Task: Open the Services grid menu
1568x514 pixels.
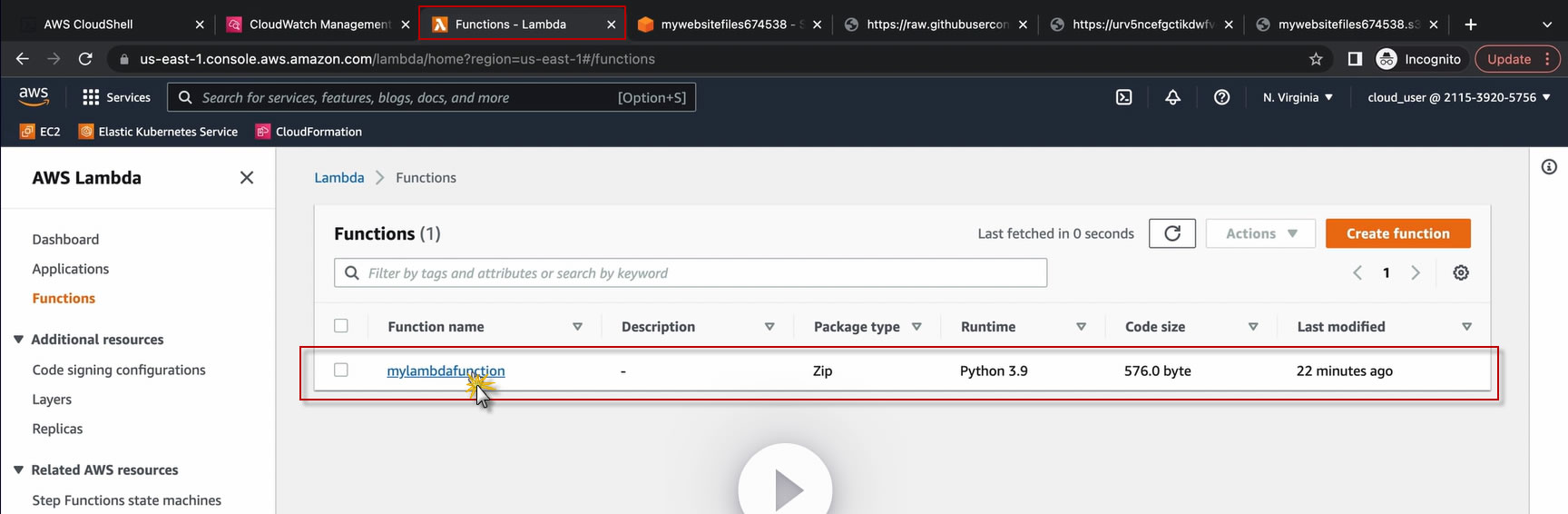Action: pyautogui.click(x=116, y=97)
